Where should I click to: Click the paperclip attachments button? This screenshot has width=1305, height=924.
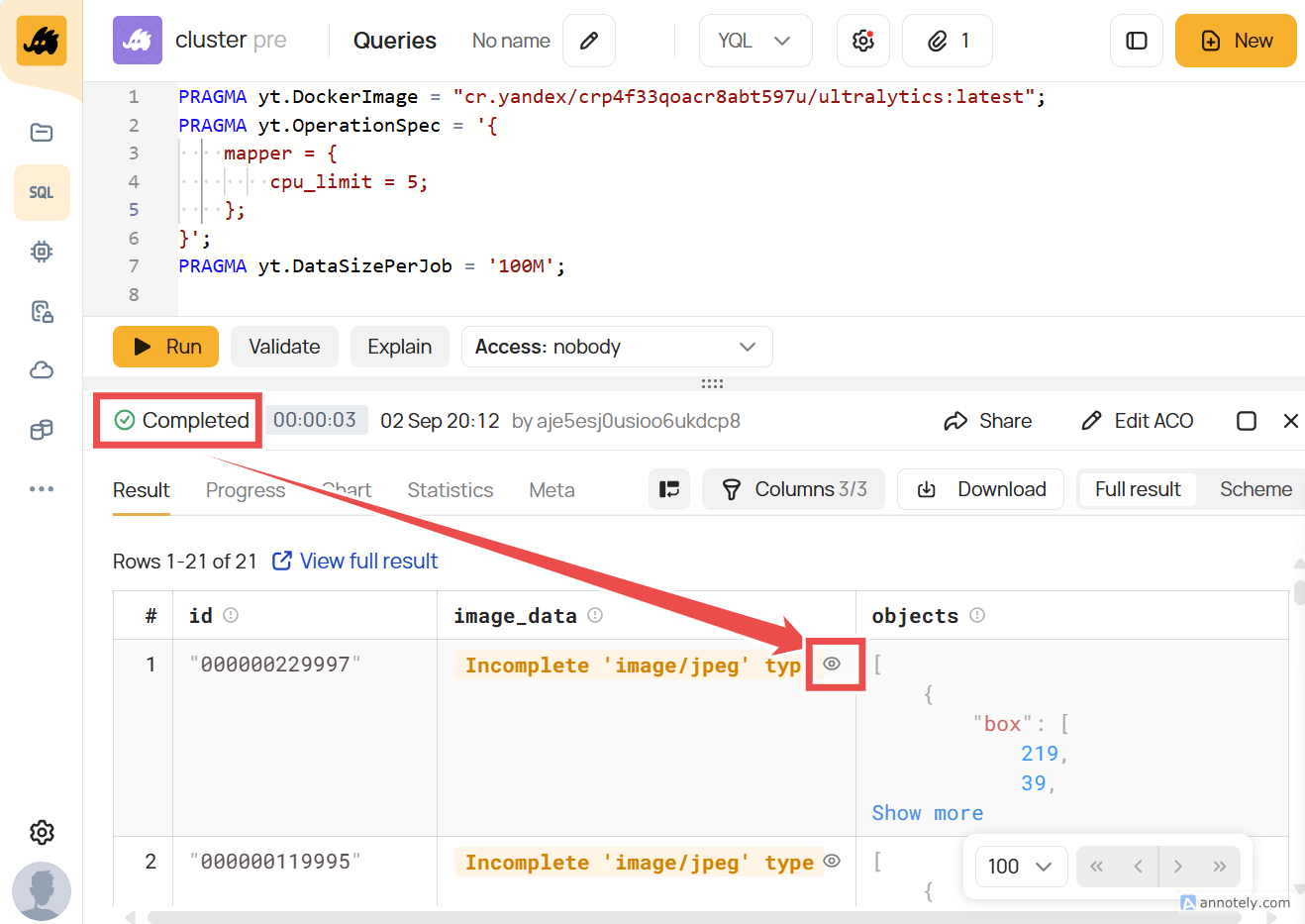(947, 41)
